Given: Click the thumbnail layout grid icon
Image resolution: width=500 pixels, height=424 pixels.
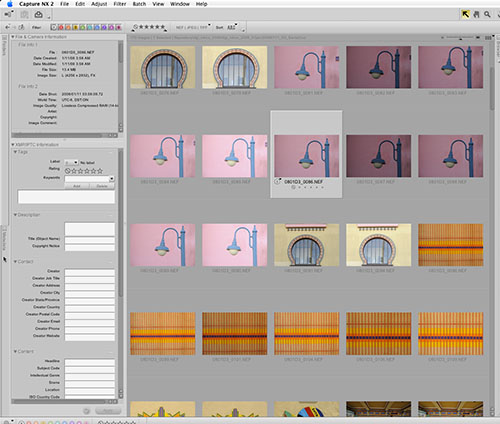Looking at the screenshot, I should coord(488,38).
